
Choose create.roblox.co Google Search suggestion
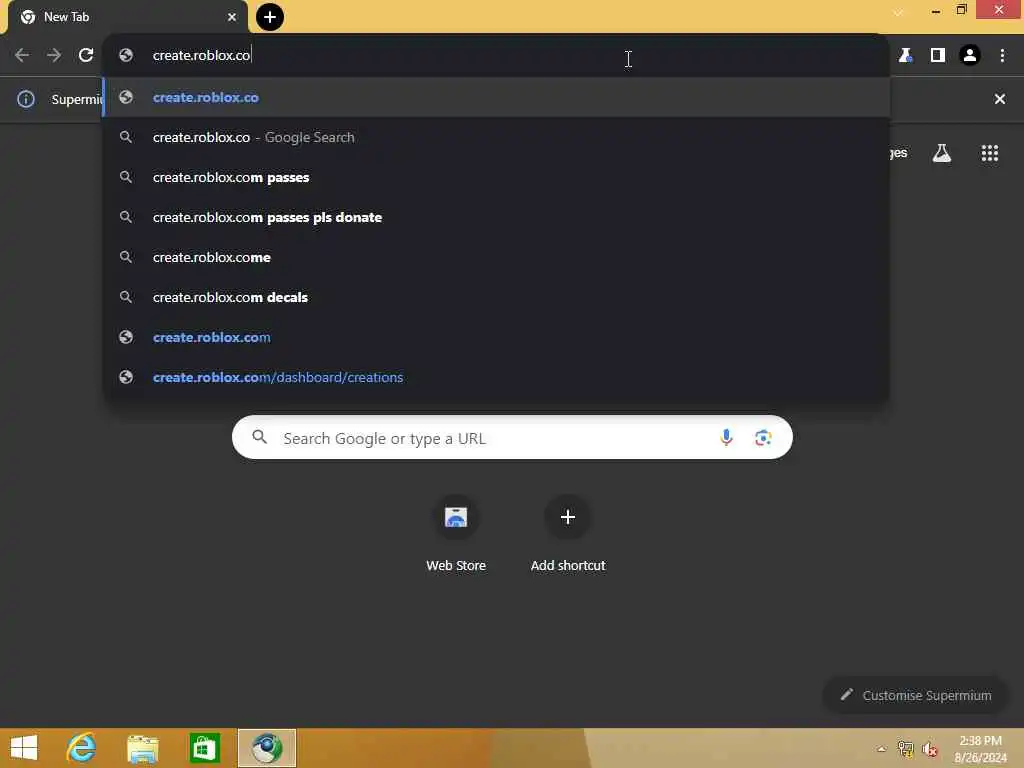tap(496, 137)
